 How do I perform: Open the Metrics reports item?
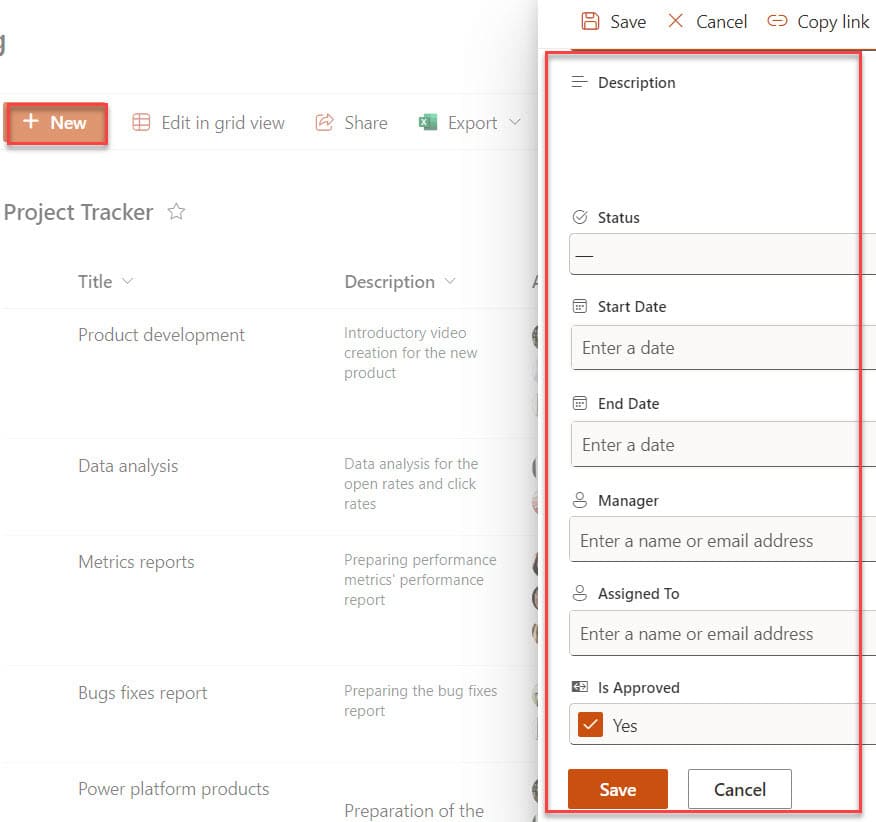click(136, 562)
